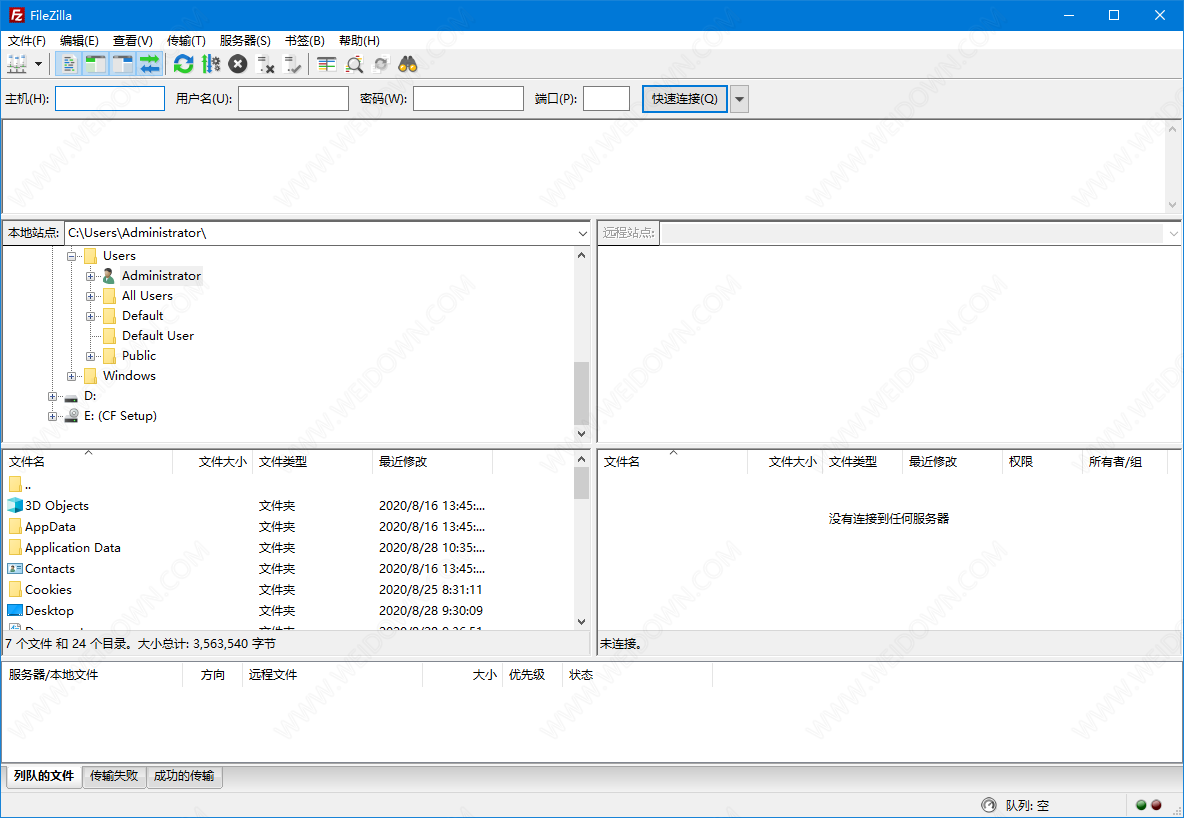Open the 传输(T) menu
Screen dimensions: 1184x818
tap(186, 41)
